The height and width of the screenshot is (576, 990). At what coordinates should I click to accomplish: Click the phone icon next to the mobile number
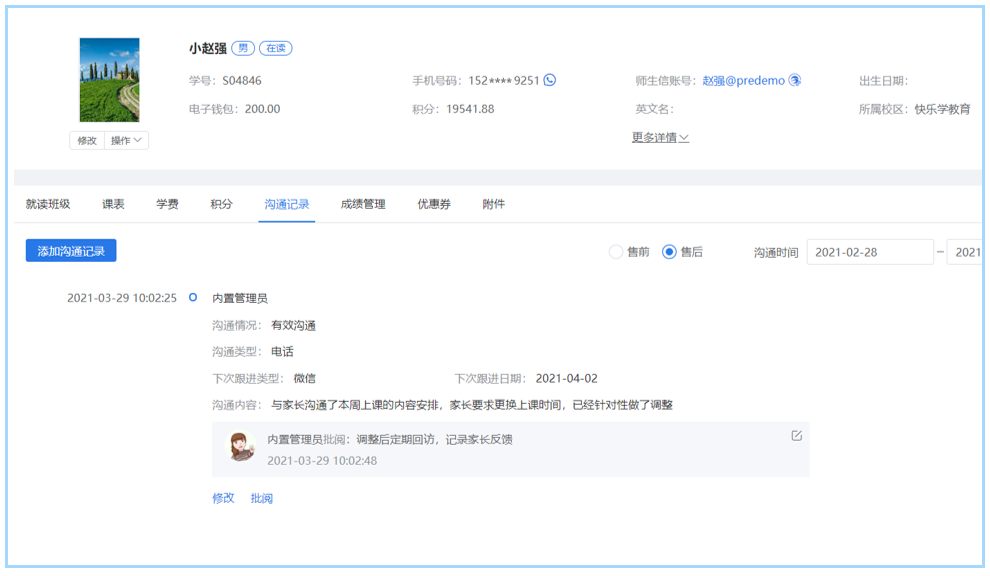pyautogui.click(x=550, y=81)
